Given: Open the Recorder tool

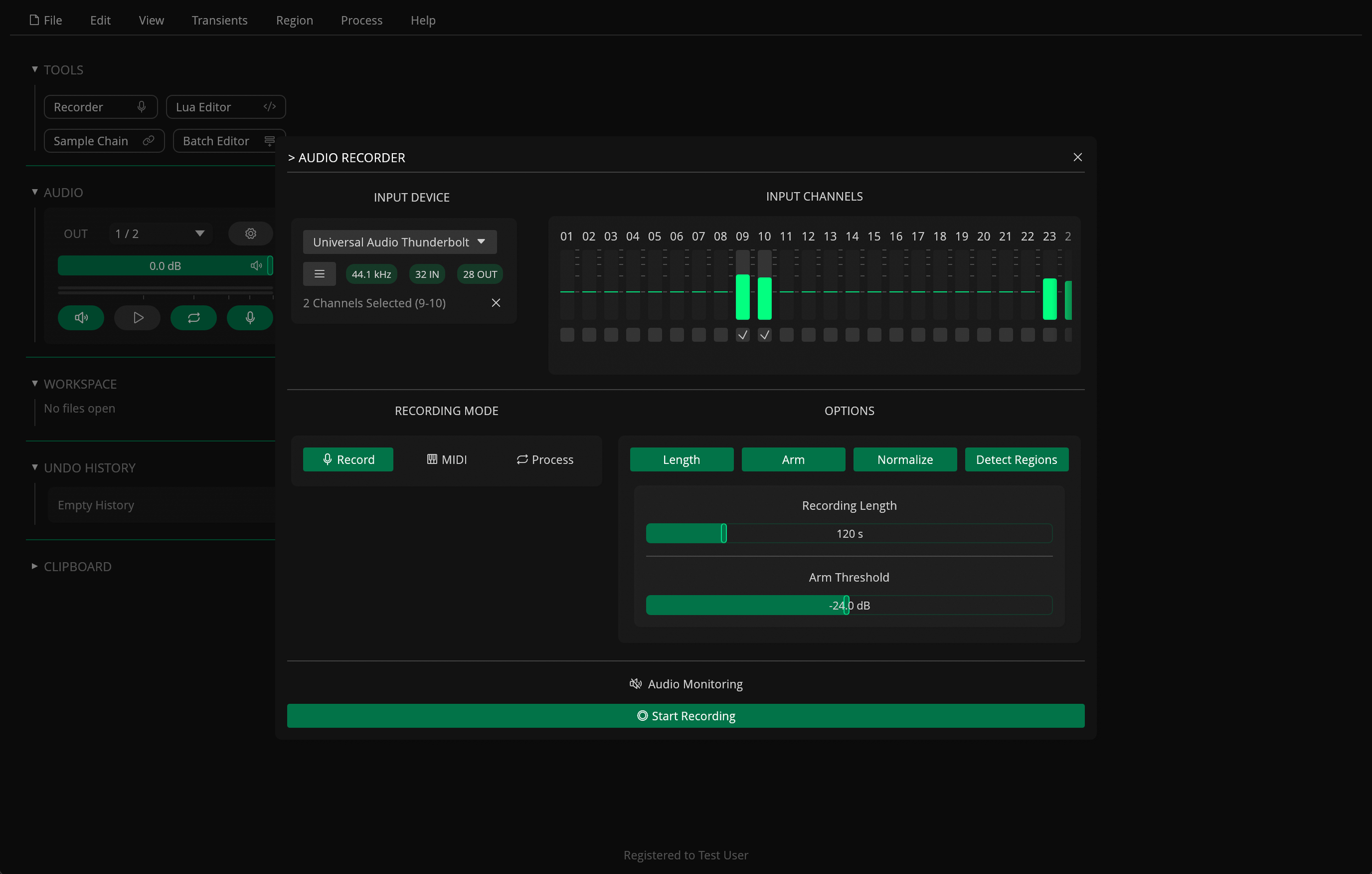Looking at the screenshot, I should (x=100, y=107).
